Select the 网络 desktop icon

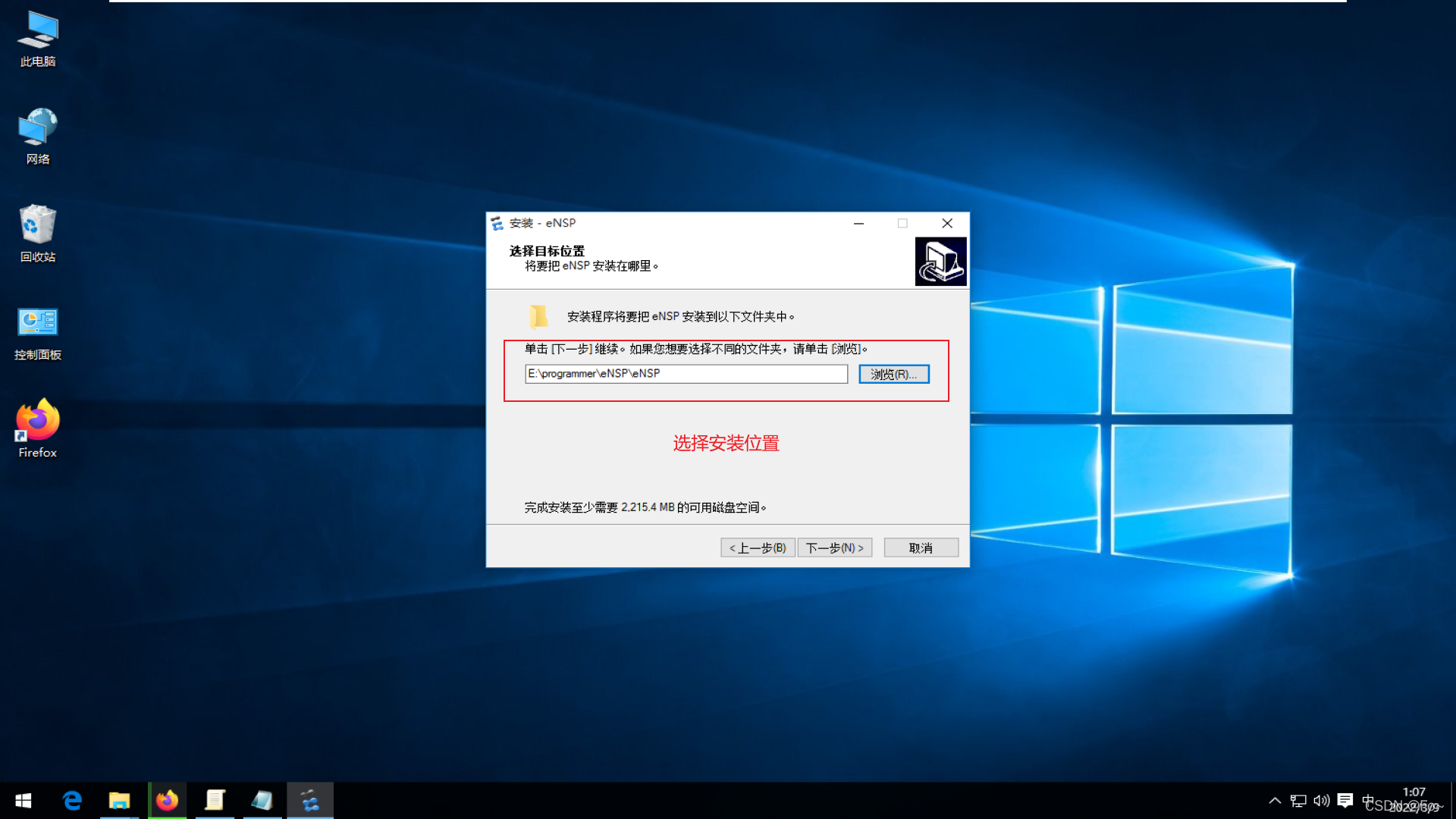pos(38,136)
